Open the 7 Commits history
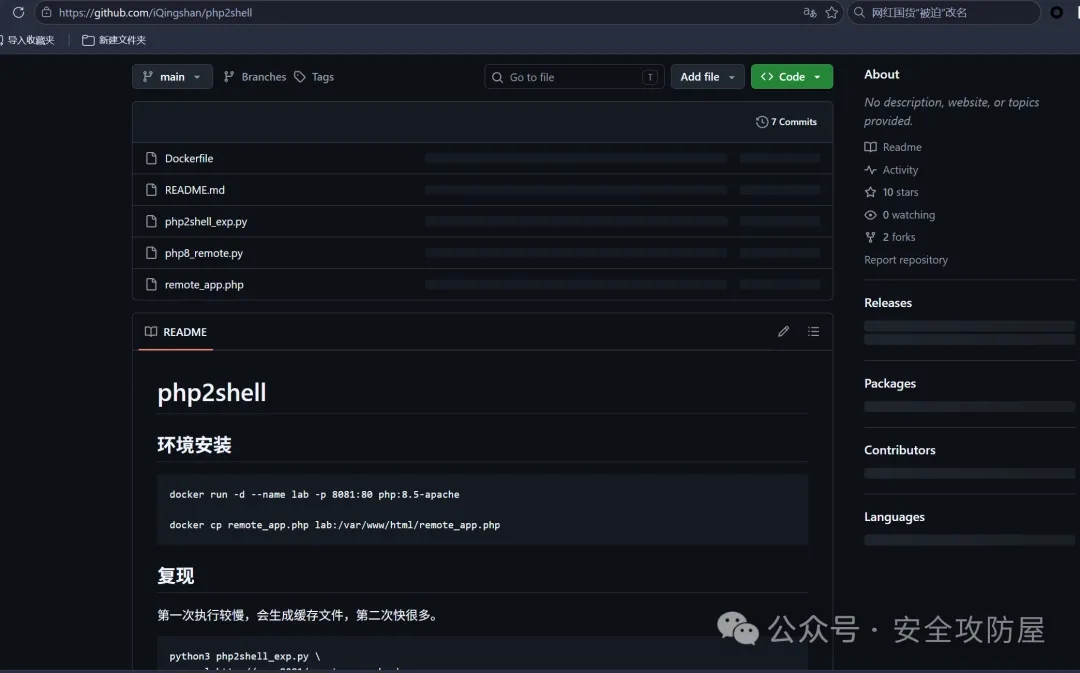This screenshot has height=673, width=1080. coord(786,122)
